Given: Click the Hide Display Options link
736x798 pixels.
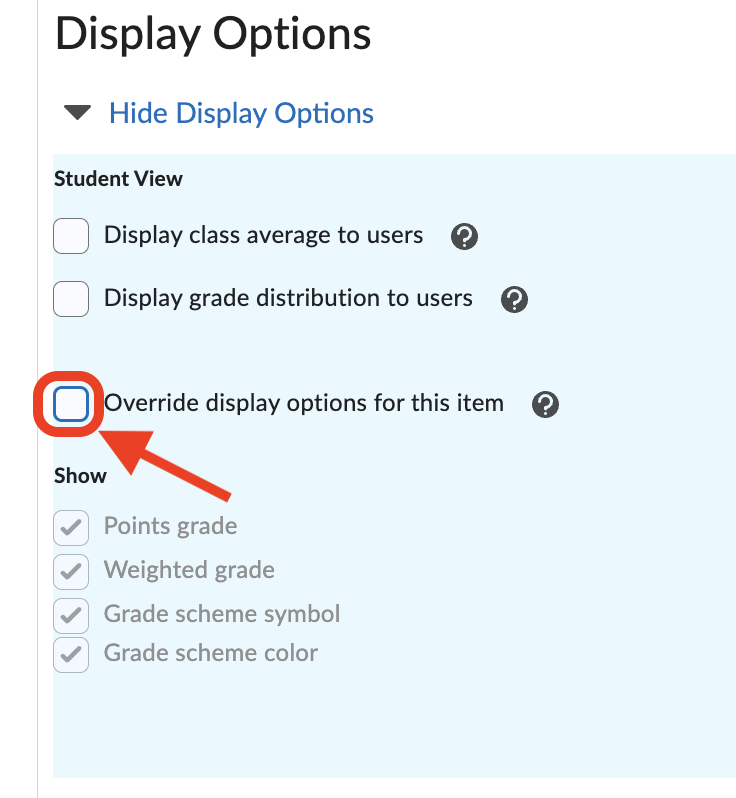Looking at the screenshot, I should click(x=241, y=113).
